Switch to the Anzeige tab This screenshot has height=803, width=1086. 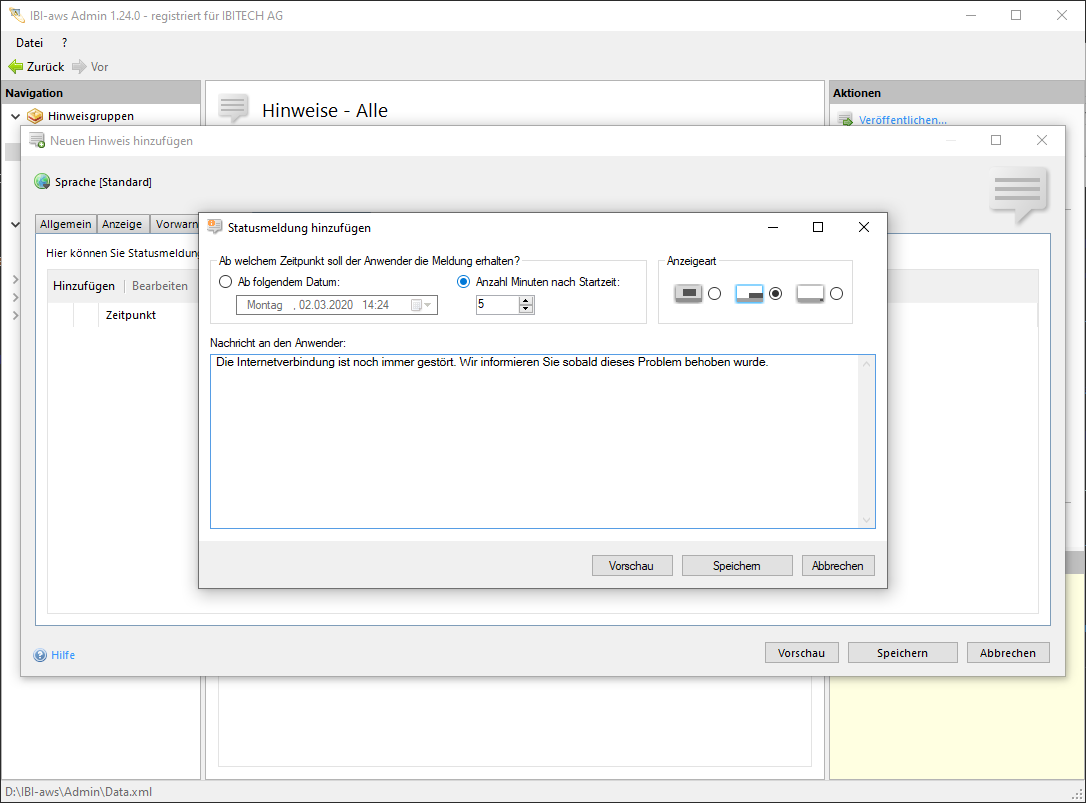[x=123, y=224]
